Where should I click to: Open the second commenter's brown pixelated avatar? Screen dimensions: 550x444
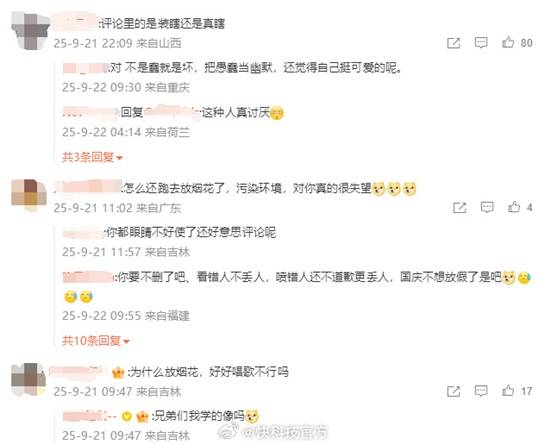pos(29,195)
